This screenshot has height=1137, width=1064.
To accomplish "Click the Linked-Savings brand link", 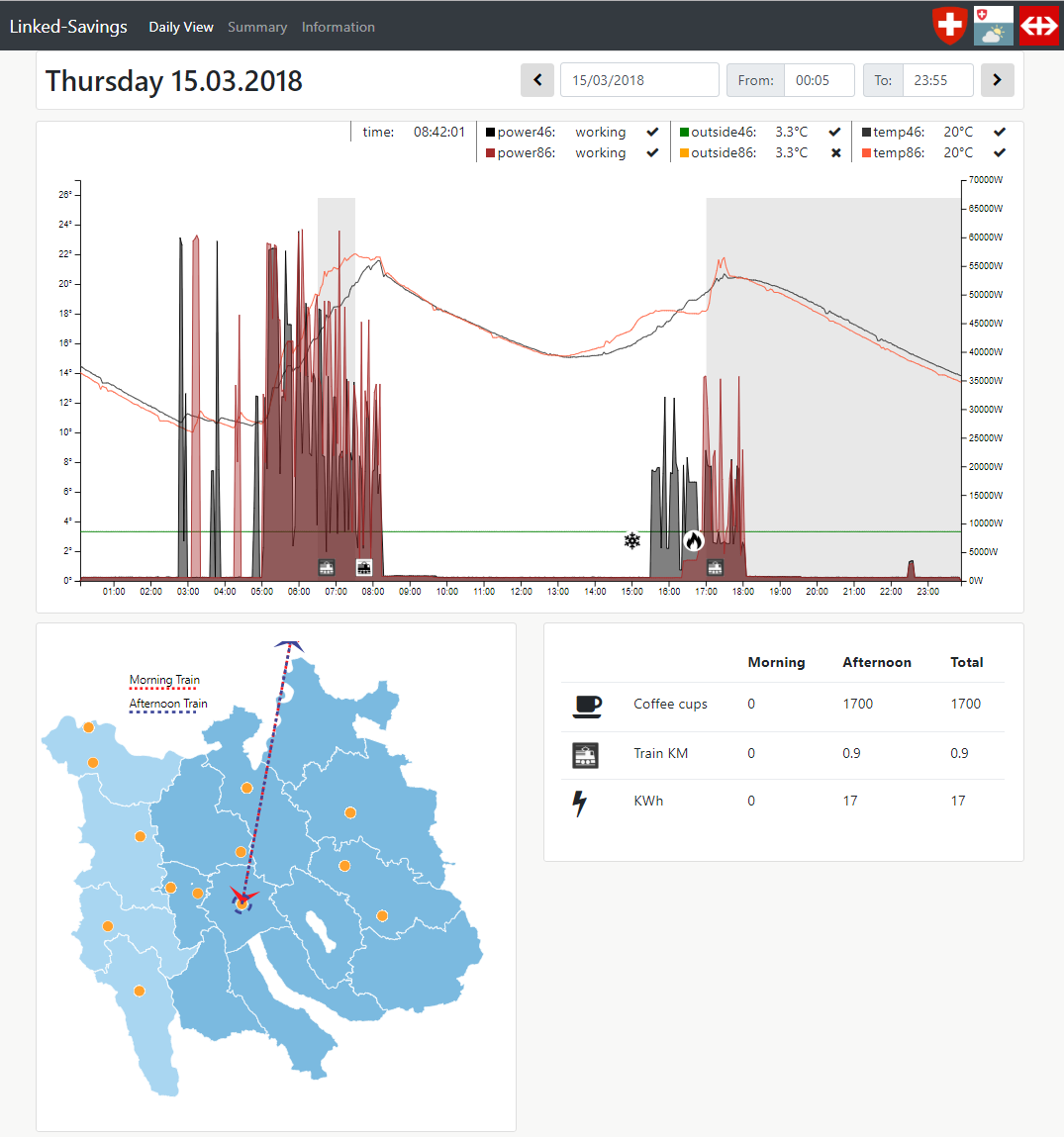I will (68, 27).
